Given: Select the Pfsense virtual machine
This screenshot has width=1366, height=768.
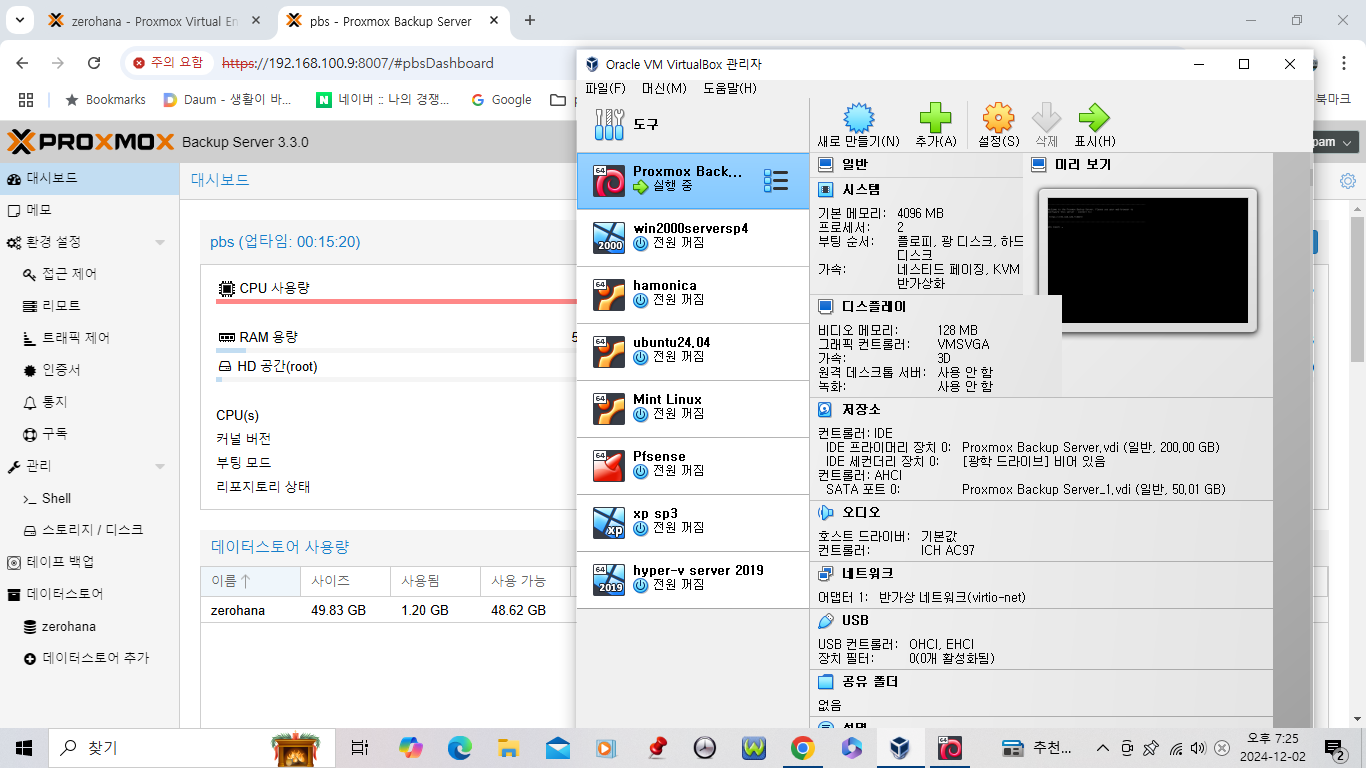Looking at the screenshot, I should click(693, 466).
